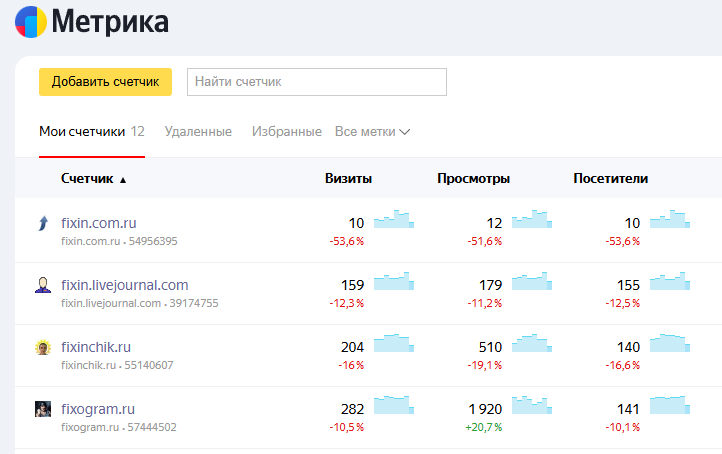
Task: Click the fixogram.ru visits sparkline
Action: (x=394, y=405)
